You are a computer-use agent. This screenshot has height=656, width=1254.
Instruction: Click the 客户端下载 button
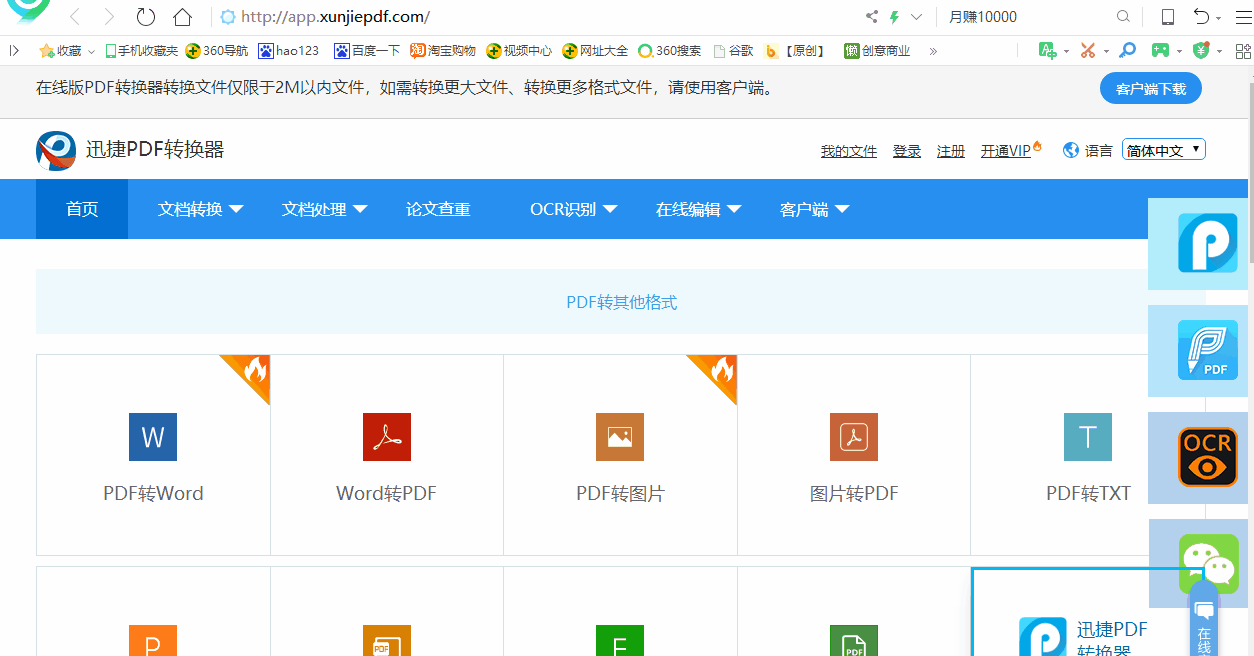pyautogui.click(x=1151, y=88)
